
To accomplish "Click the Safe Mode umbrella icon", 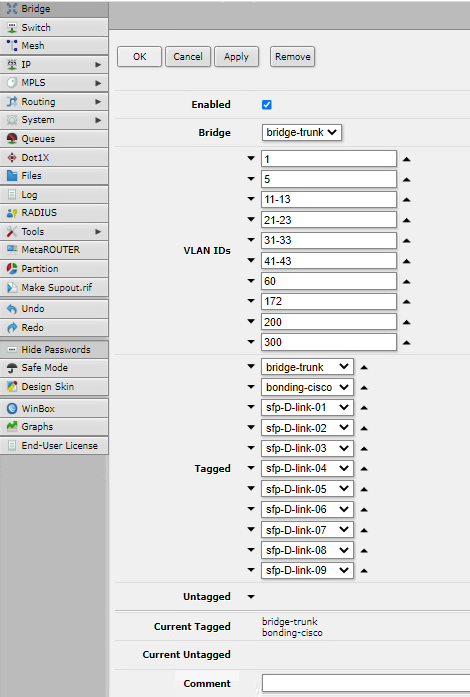I will [12, 368].
